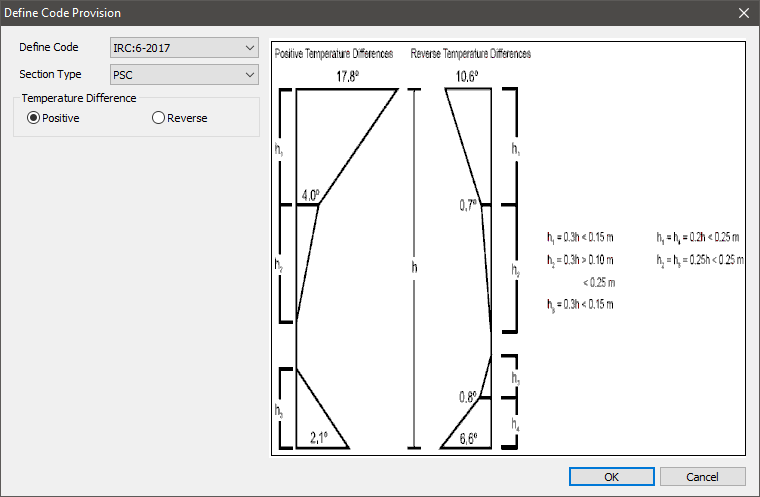Click the 2.1° label at diagram bottom
760x497 pixels.
[319, 437]
